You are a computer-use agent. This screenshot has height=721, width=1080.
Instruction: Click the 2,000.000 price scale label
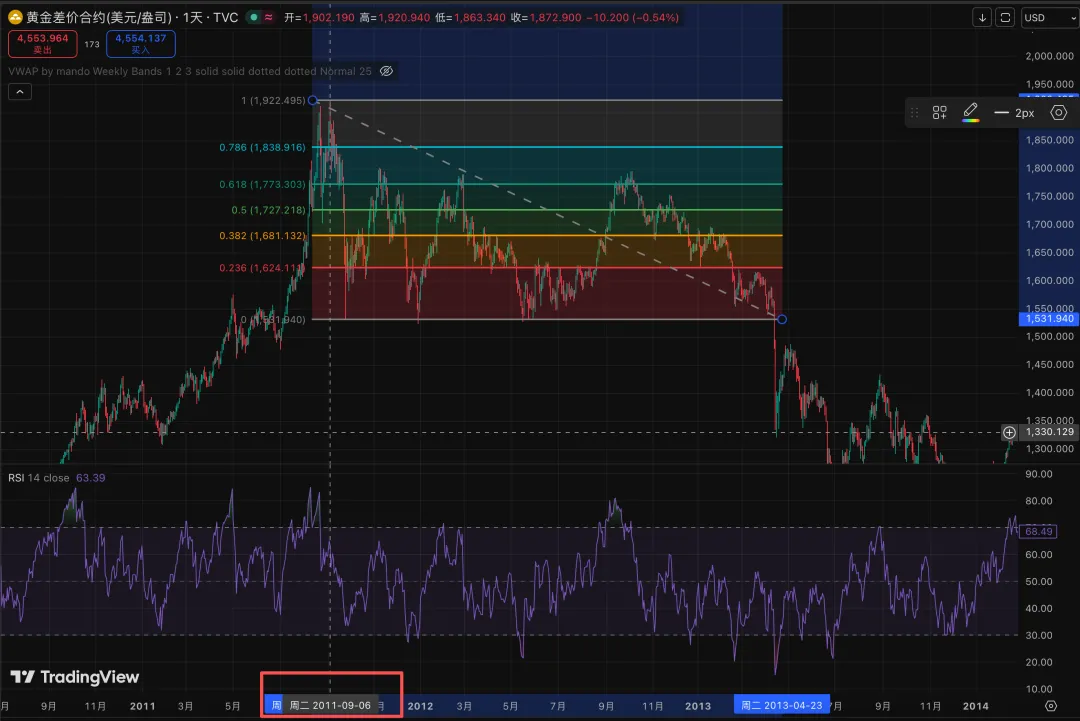[1049, 56]
